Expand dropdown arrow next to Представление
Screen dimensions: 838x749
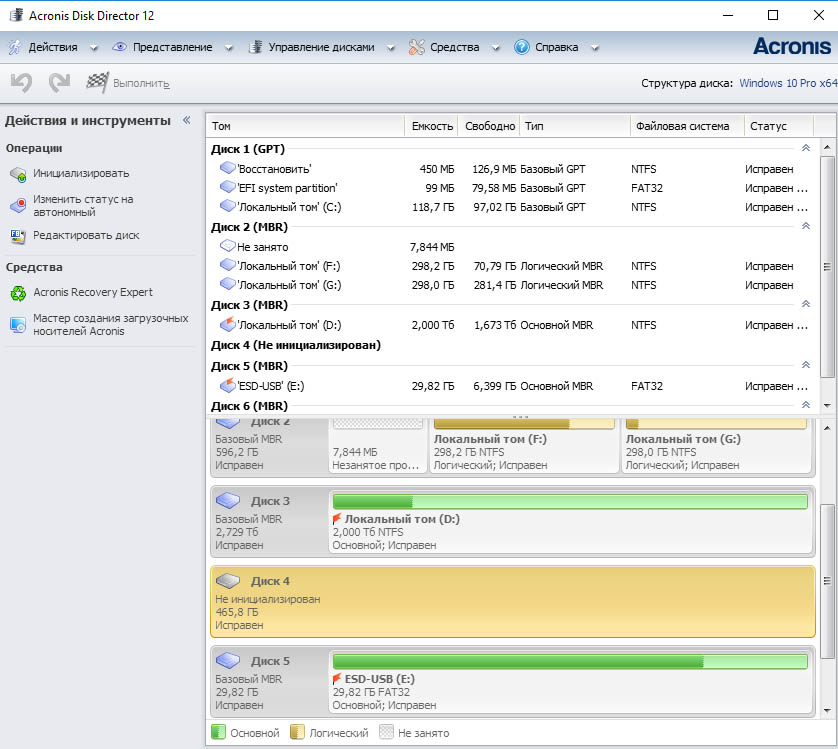tap(229, 48)
